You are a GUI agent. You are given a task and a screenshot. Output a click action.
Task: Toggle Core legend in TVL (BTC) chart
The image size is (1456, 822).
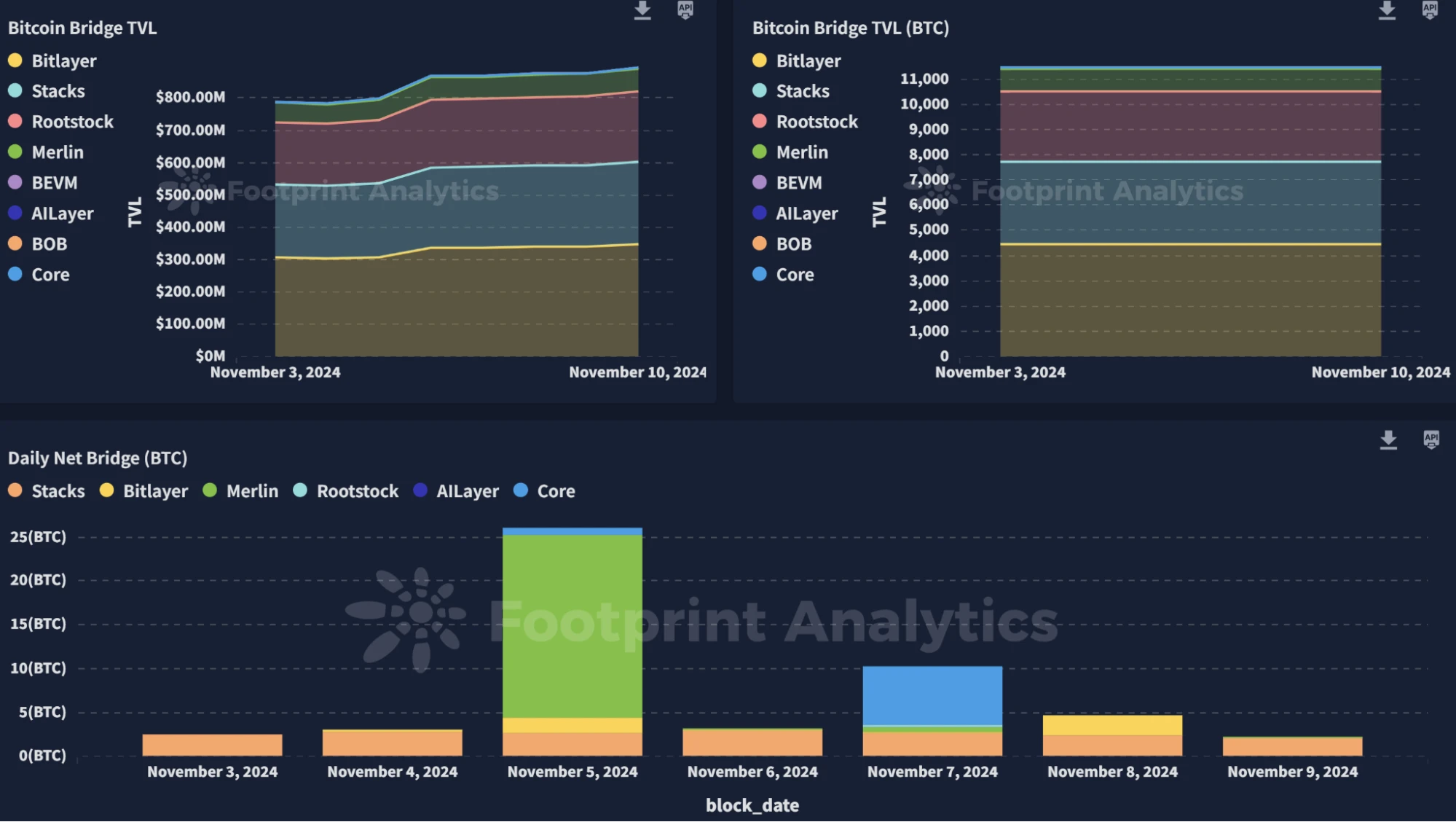[783, 275]
